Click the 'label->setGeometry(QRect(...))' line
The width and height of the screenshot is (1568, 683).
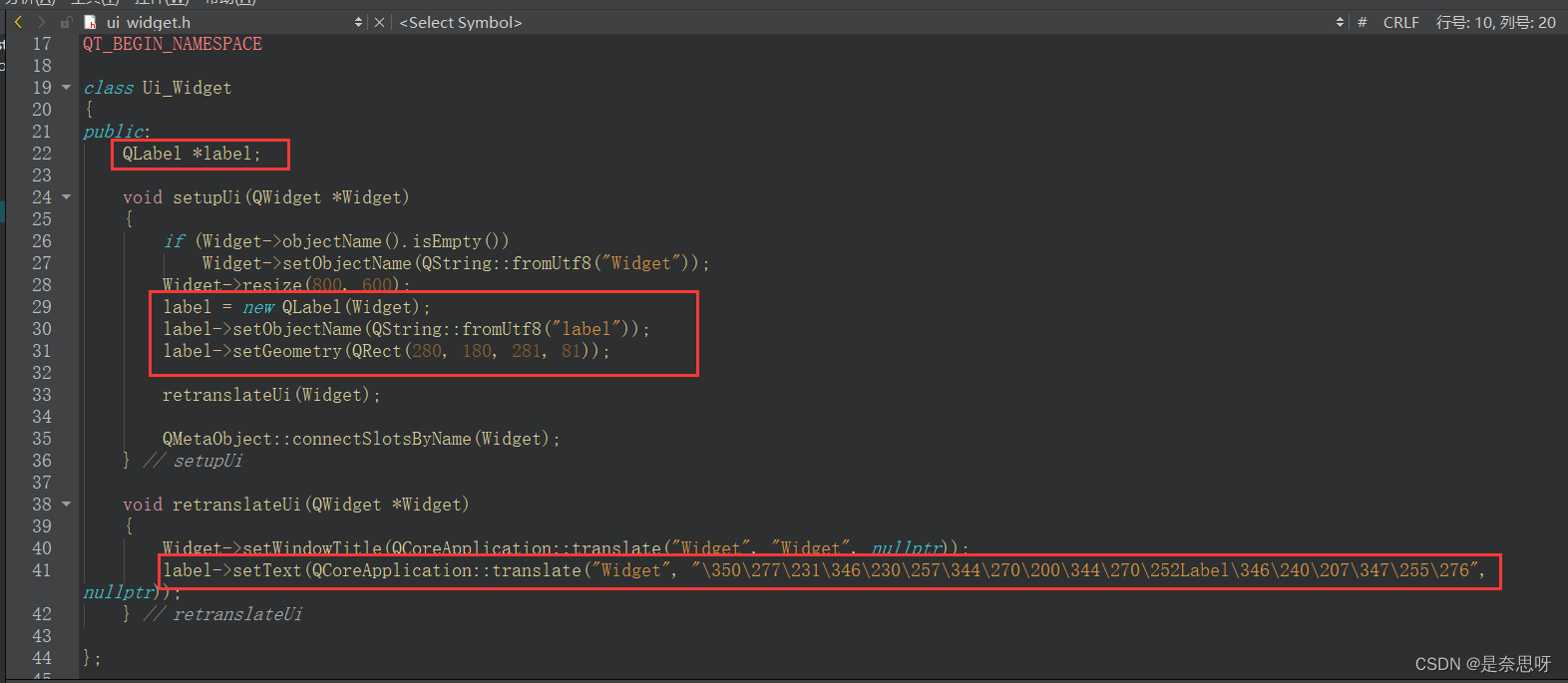[x=386, y=351]
